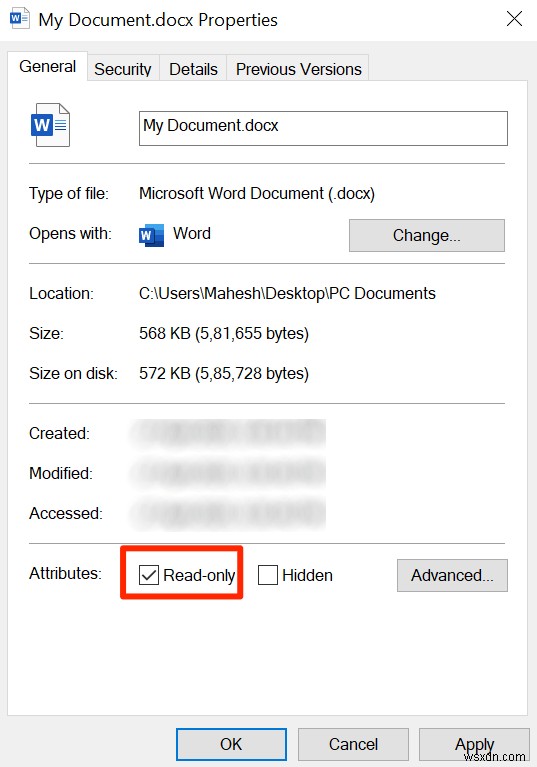The width and height of the screenshot is (537, 767).
Task: Click Microsoft Word Document (.docx) type text
Action: [x=257, y=193]
